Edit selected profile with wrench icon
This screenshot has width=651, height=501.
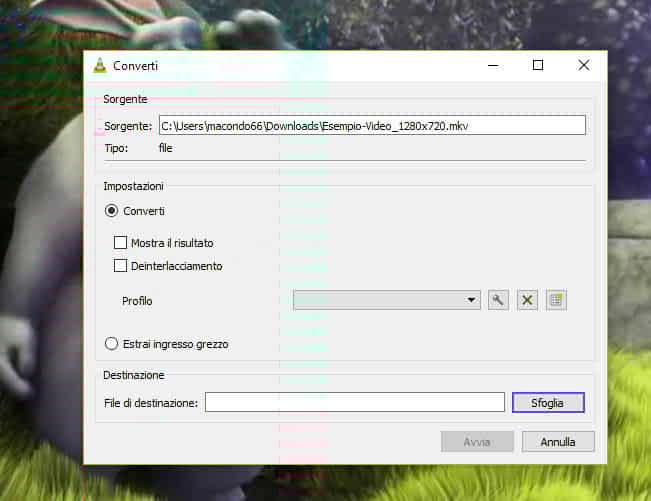(x=498, y=300)
